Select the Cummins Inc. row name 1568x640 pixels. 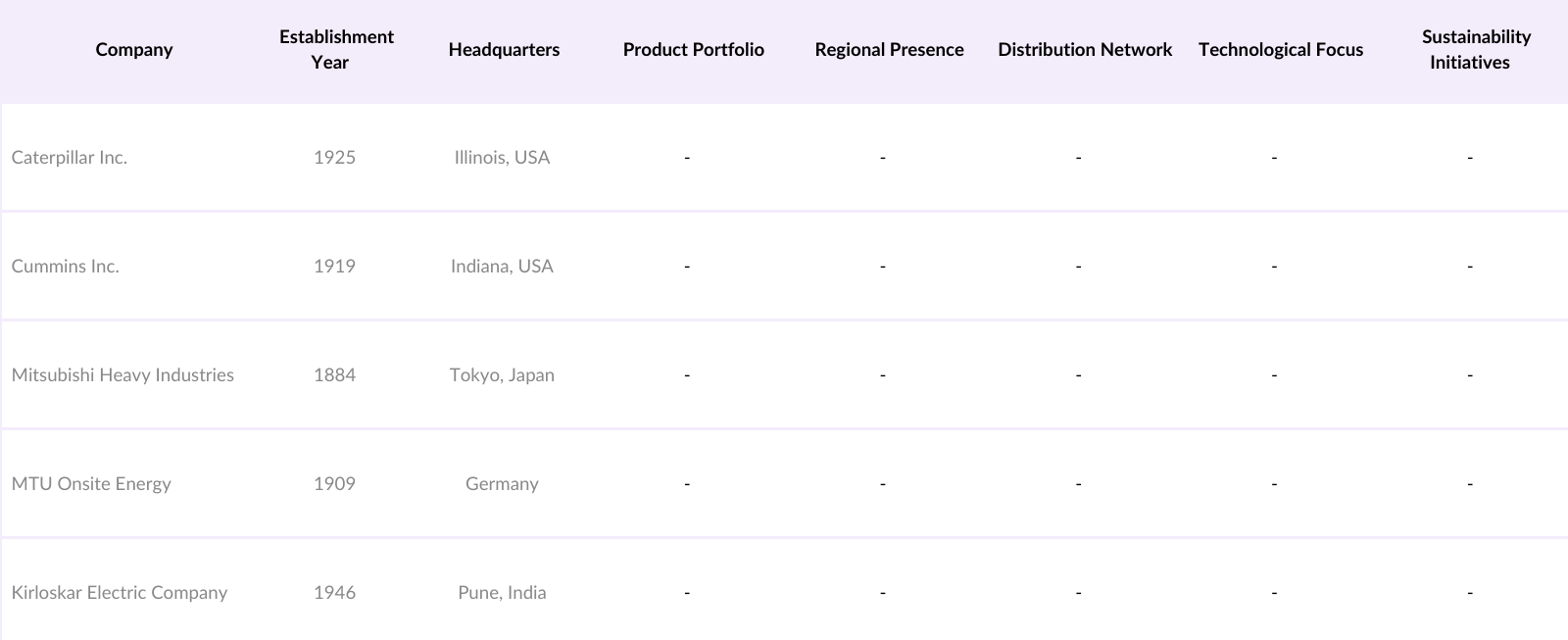click(66, 267)
